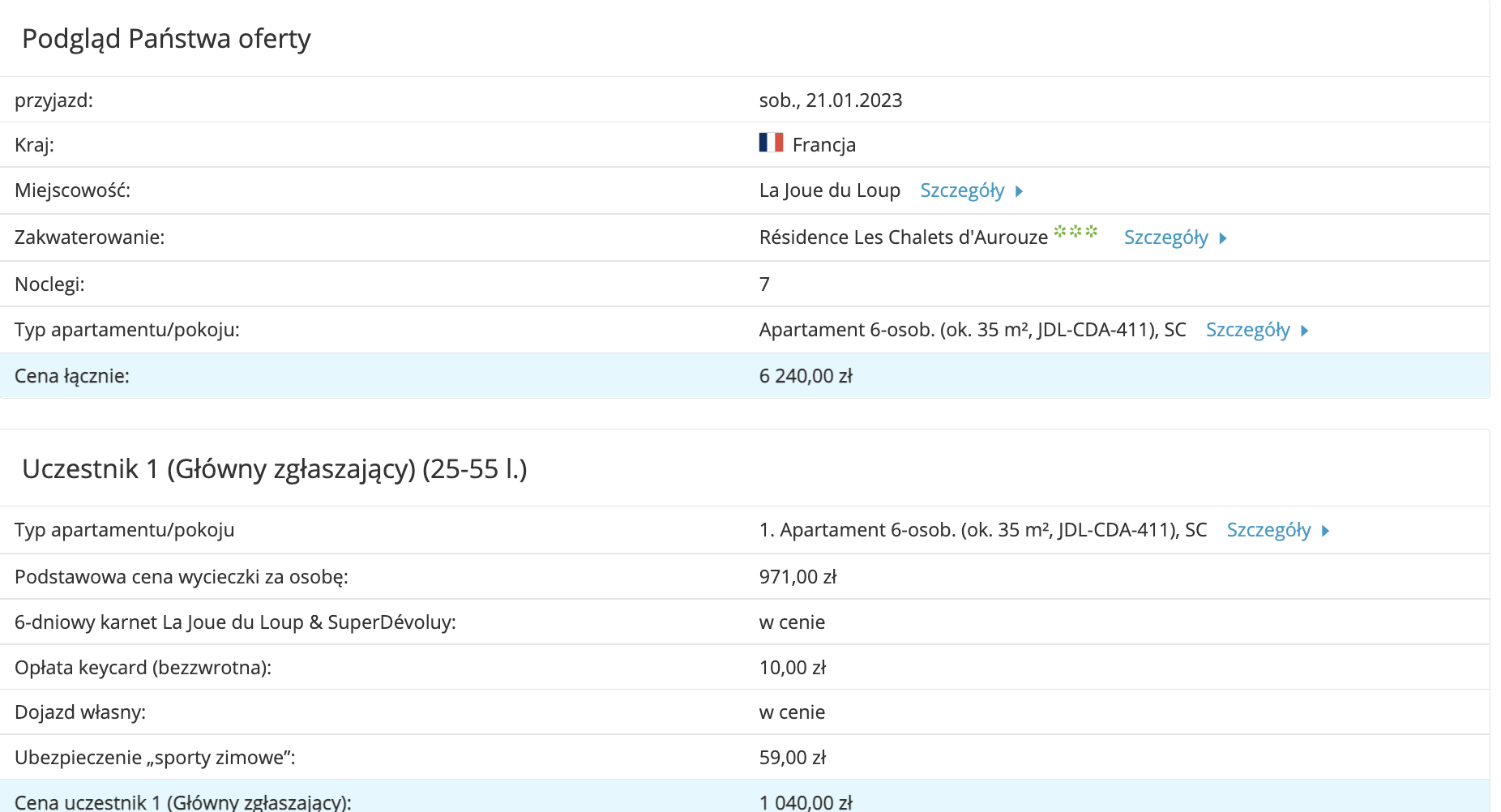Image resolution: width=1501 pixels, height=812 pixels.
Task: Click the label Dojazd własny:
Action: click(x=80, y=712)
